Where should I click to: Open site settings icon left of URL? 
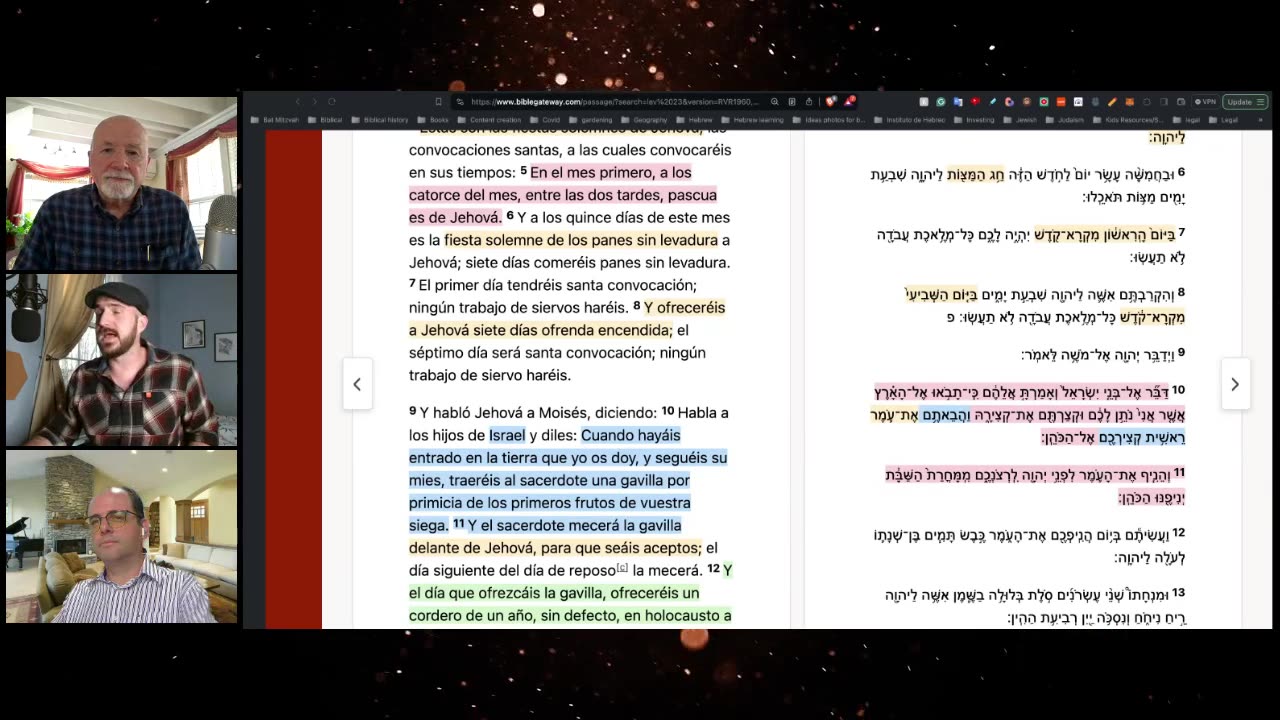(460, 101)
